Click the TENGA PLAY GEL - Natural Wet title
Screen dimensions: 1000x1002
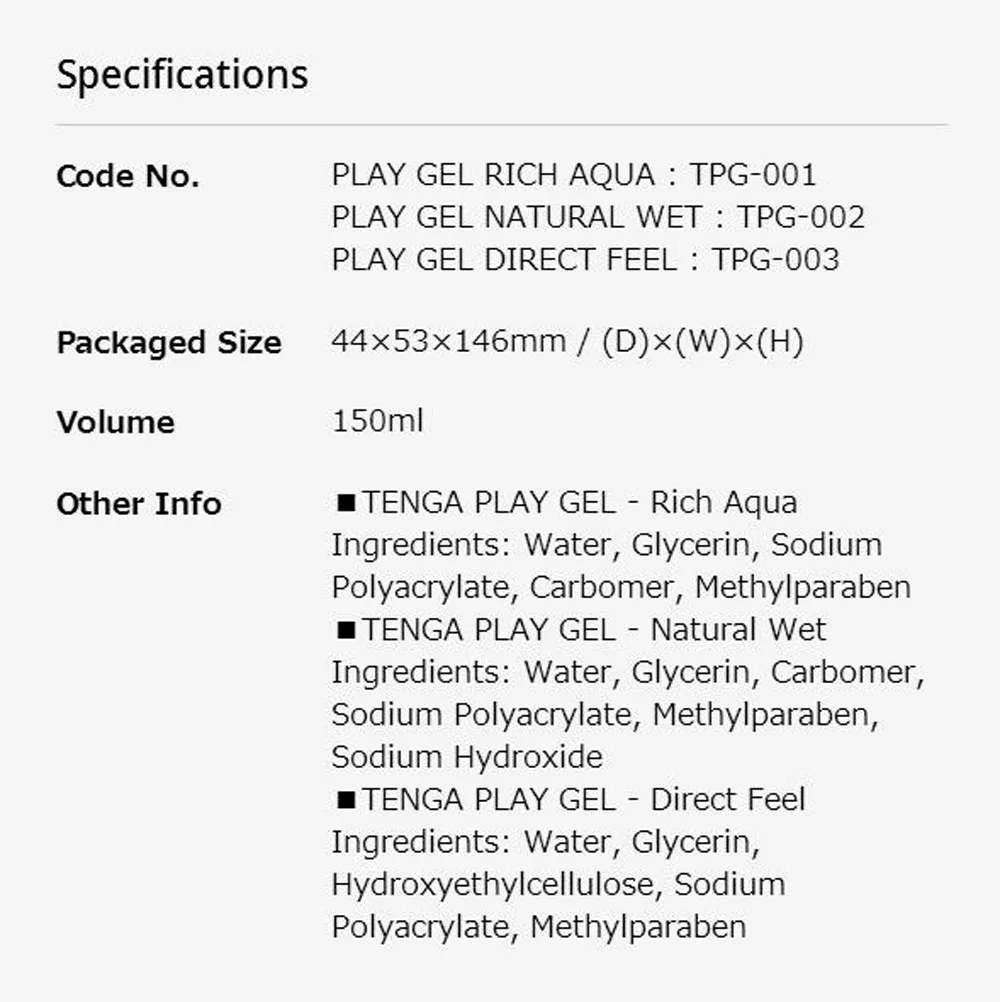[x=594, y=630]
